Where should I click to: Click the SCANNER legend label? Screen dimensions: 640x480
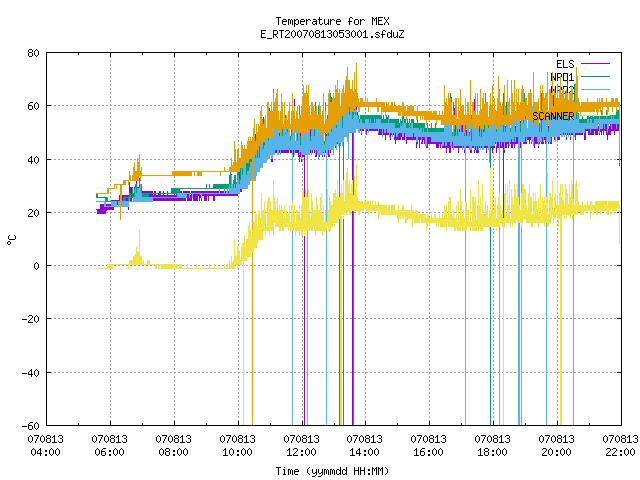click(x=553, y=116)
